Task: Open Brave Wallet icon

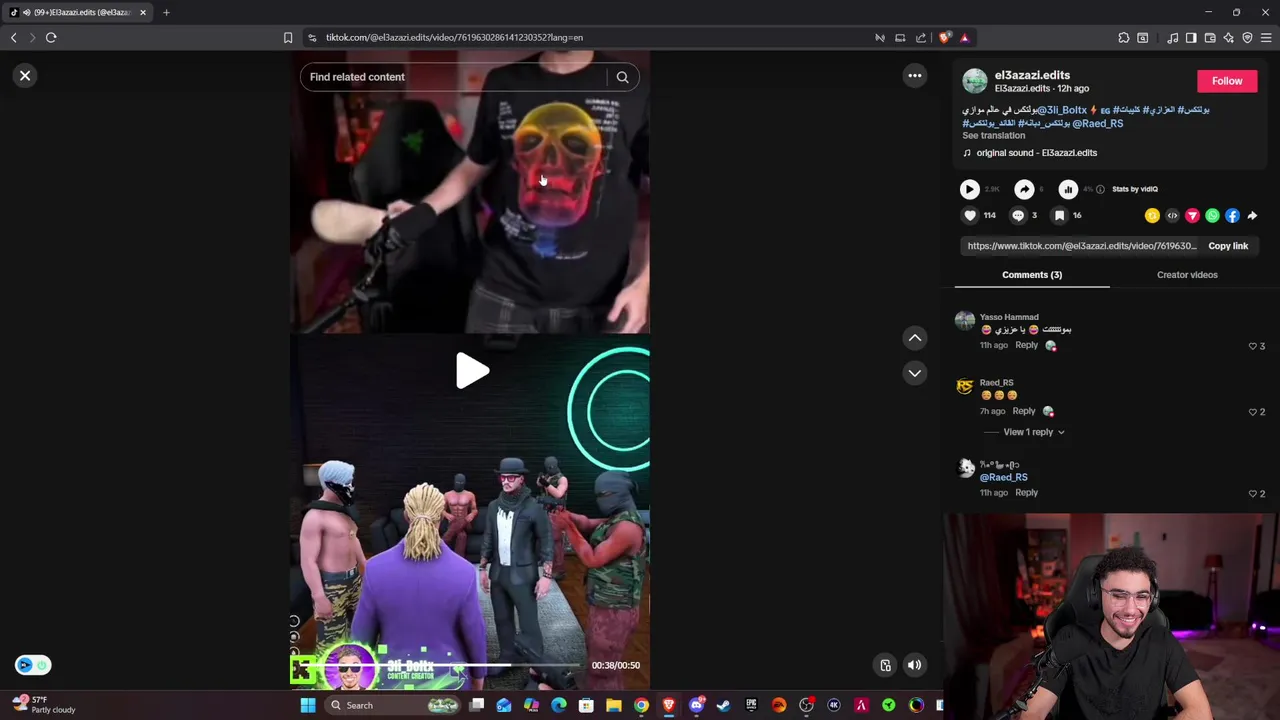Action: [1209, 38]
